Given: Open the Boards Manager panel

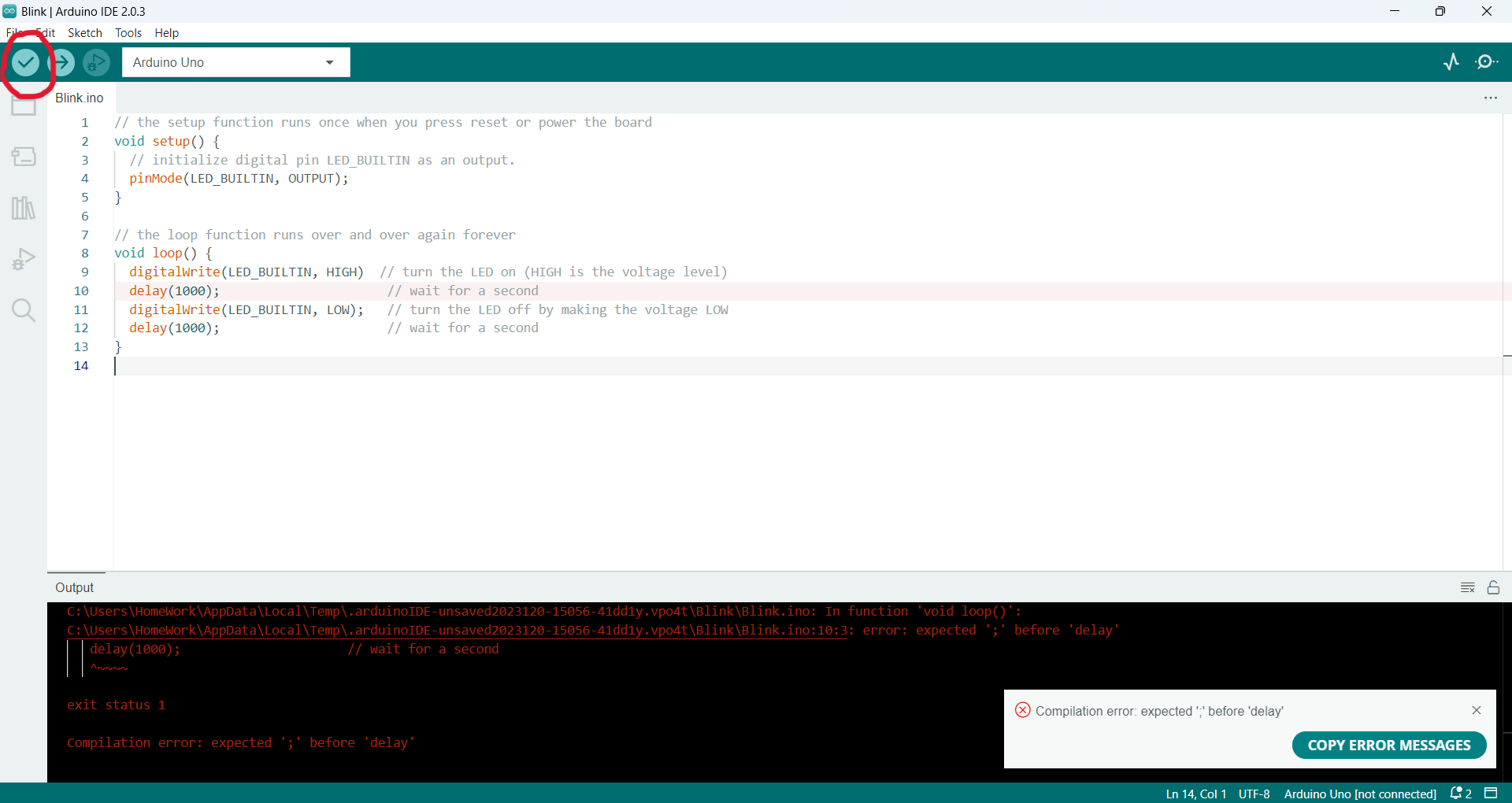Looking at the screenshot, I should [24, 156].
